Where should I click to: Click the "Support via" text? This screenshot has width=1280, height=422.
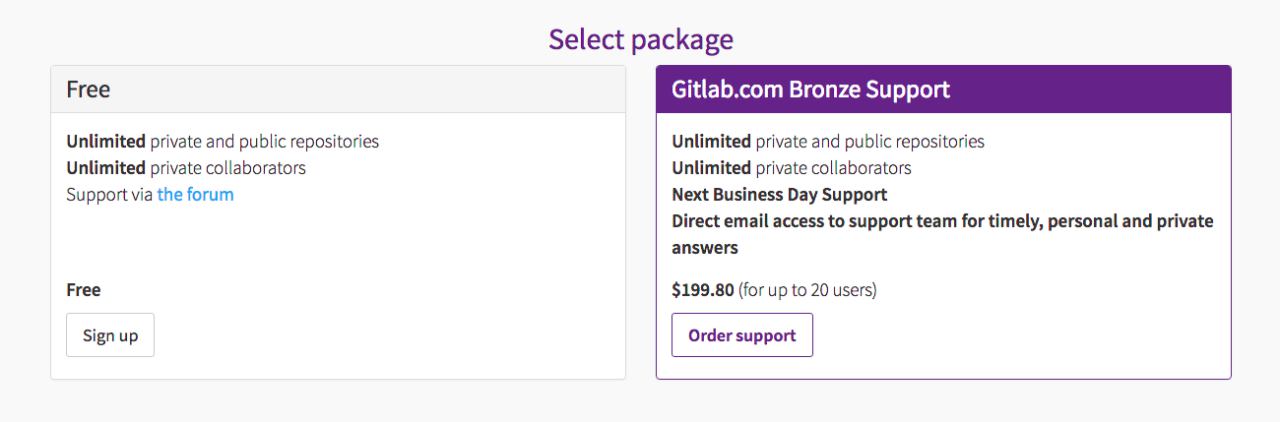[x=110, y=194]
